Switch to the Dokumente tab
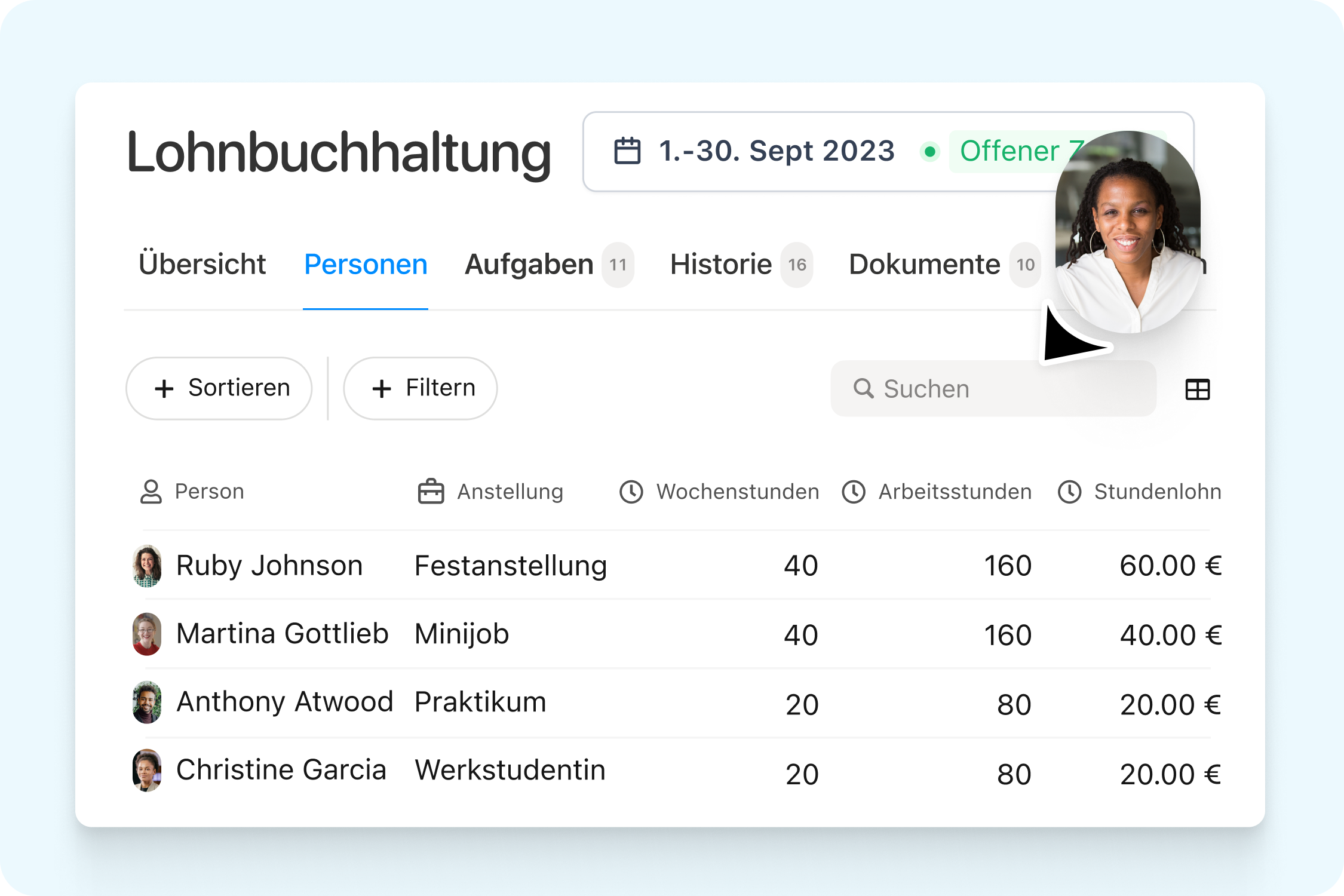This screenshot has width=1344, height=896. pos(924,264)
